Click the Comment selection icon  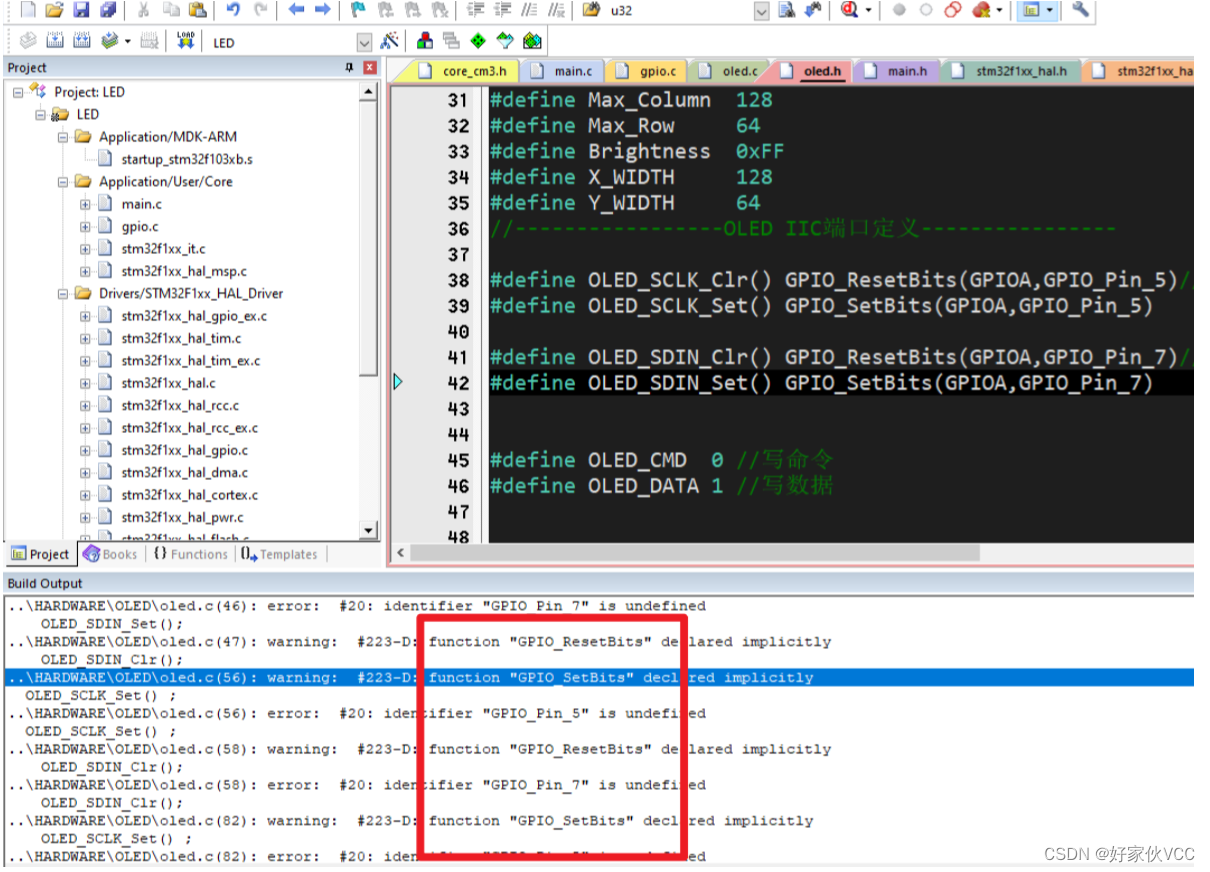tap(530, 10)
